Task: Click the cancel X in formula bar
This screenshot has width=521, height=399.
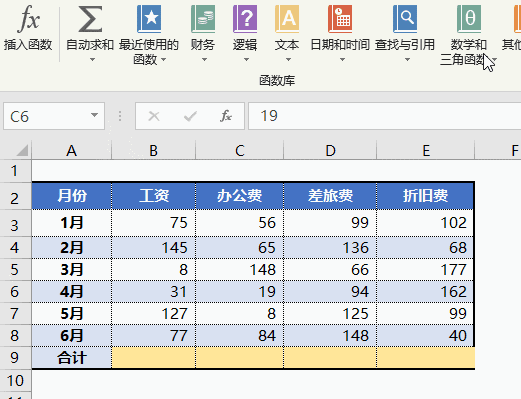Action: click(154, 116)
